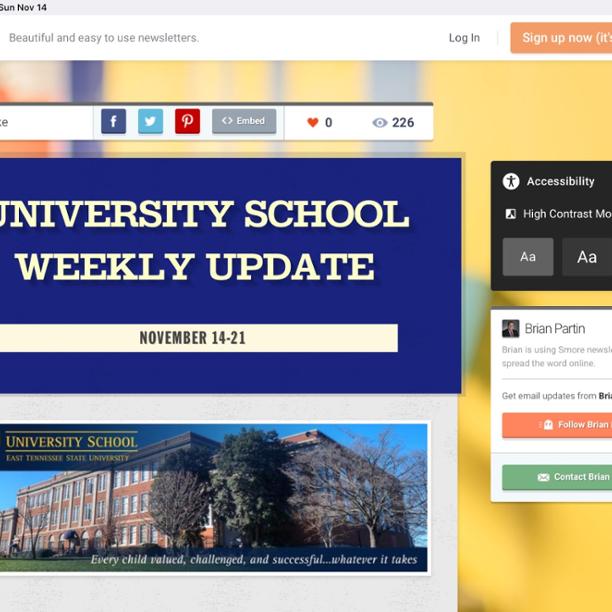Image resolution: width=612 pixels, height=612 pixels.
Task: Share newsletter via Twitter icon
Action: click(x=150, y=122)
